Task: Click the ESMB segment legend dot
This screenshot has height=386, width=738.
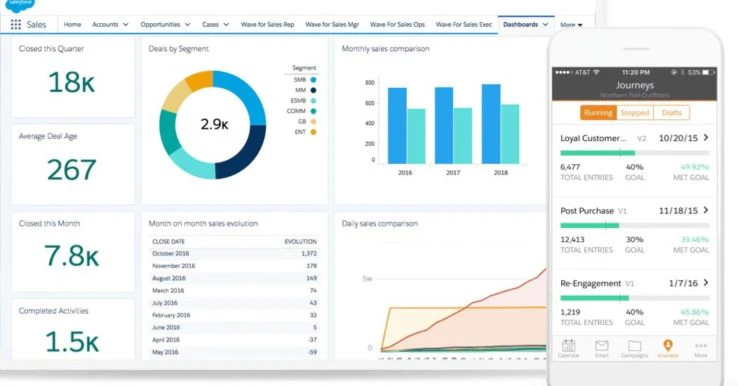Action: coord(313,101)
